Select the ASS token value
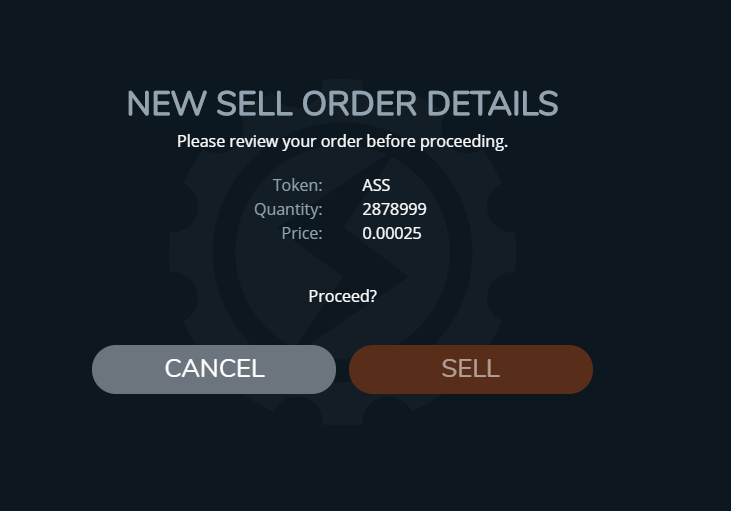Viewport: 731px width, 511px height. [377, 185]
